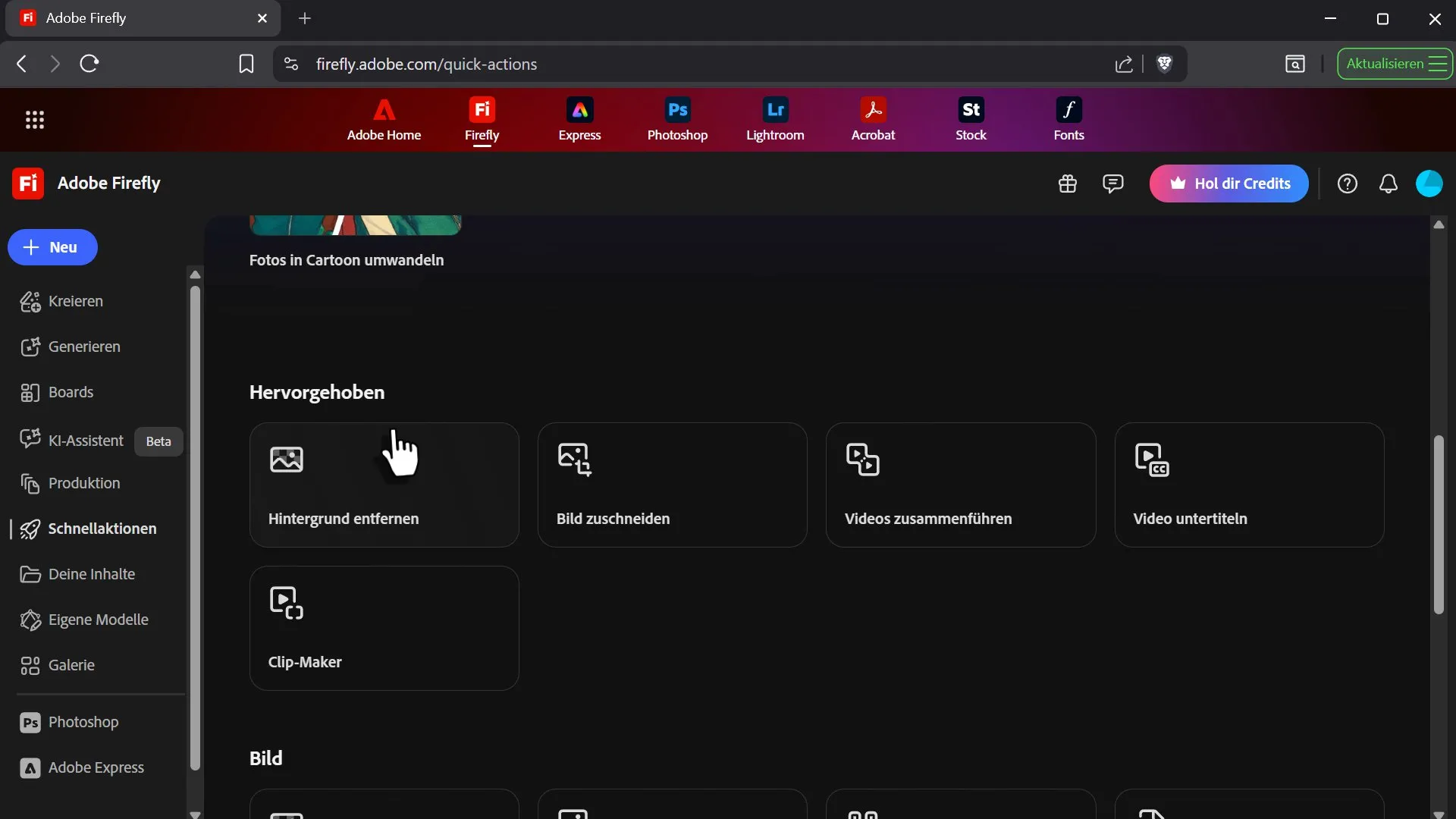The height and width of the screenshot is (819, 1456).
Task: Go to Adobe Home in app switcher
Action: point(384,120)
